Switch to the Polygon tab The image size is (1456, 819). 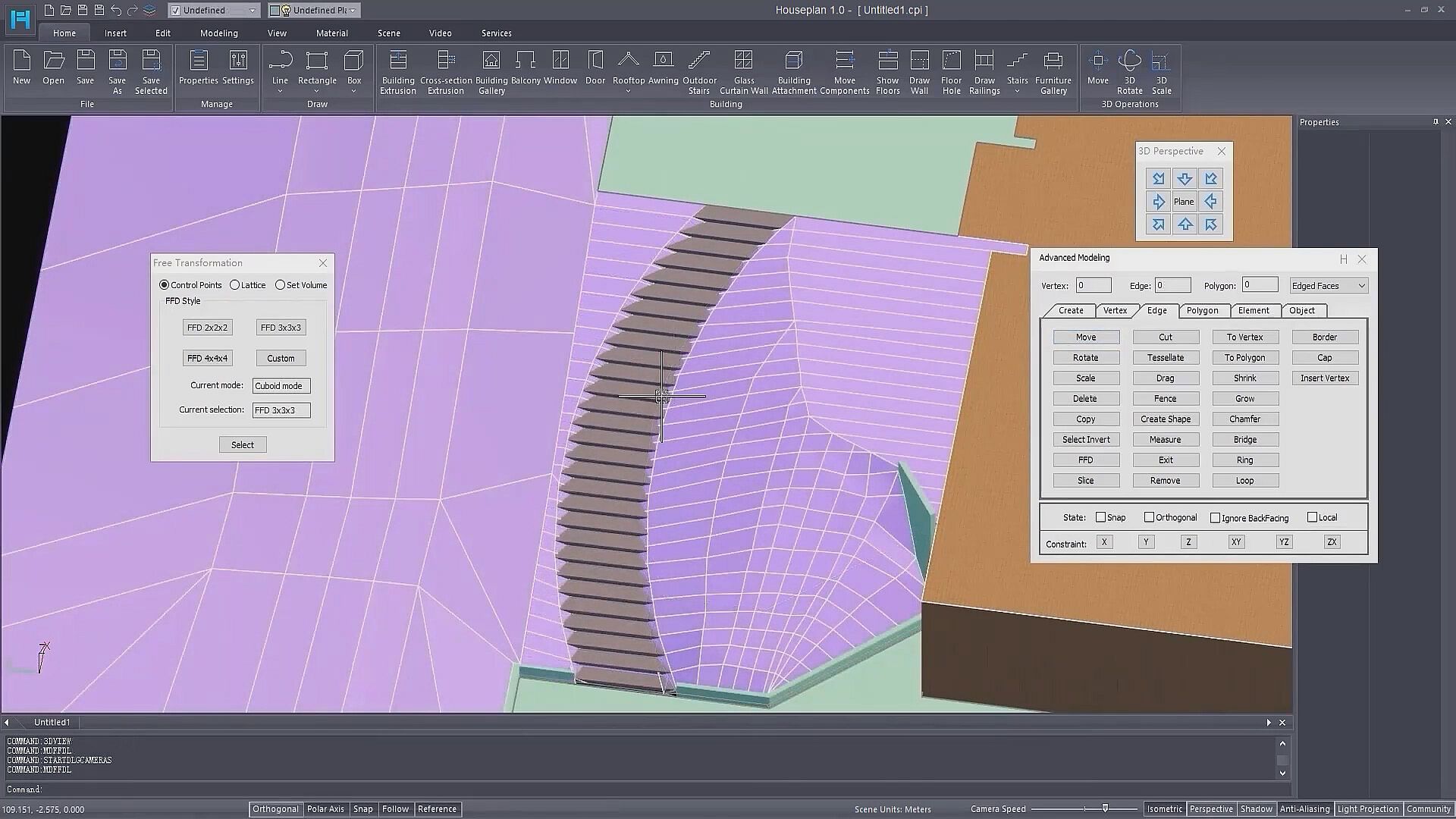pos(1202,310)
